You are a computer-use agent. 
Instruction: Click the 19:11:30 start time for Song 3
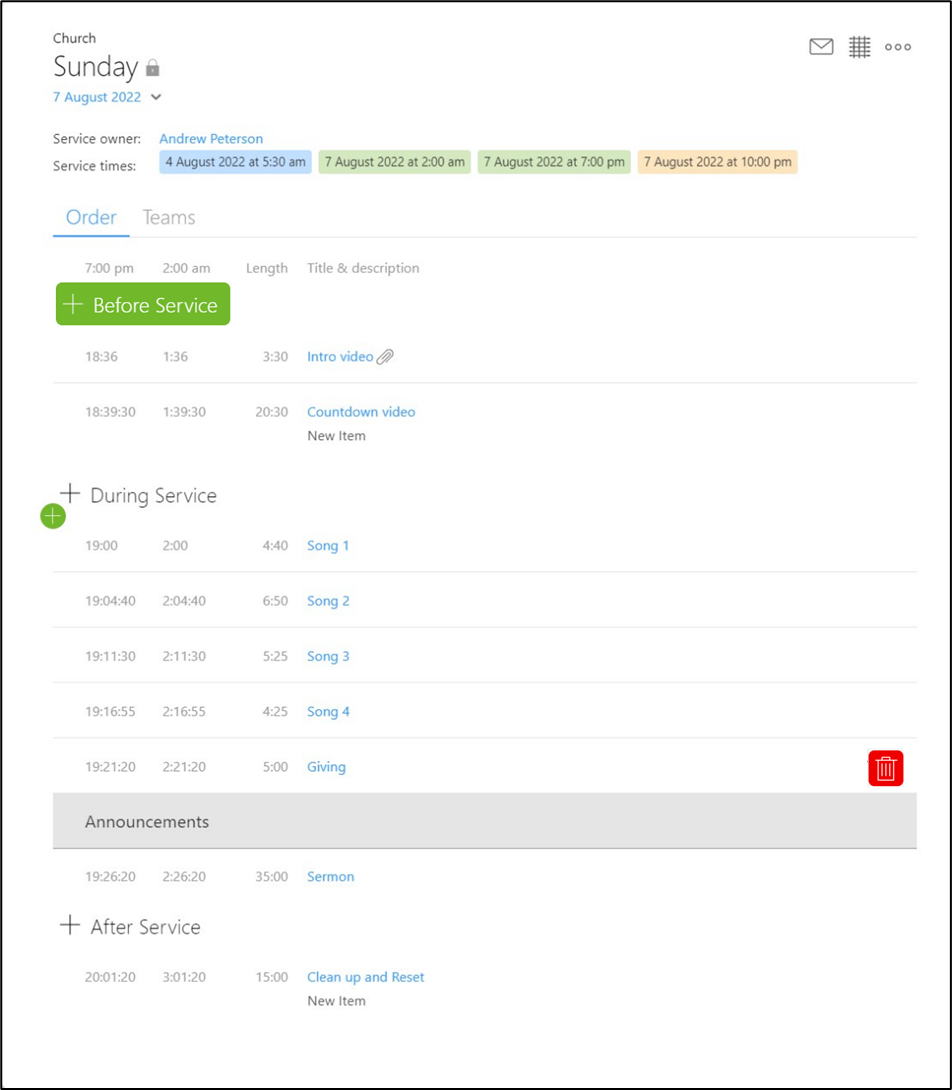[111, 656]
